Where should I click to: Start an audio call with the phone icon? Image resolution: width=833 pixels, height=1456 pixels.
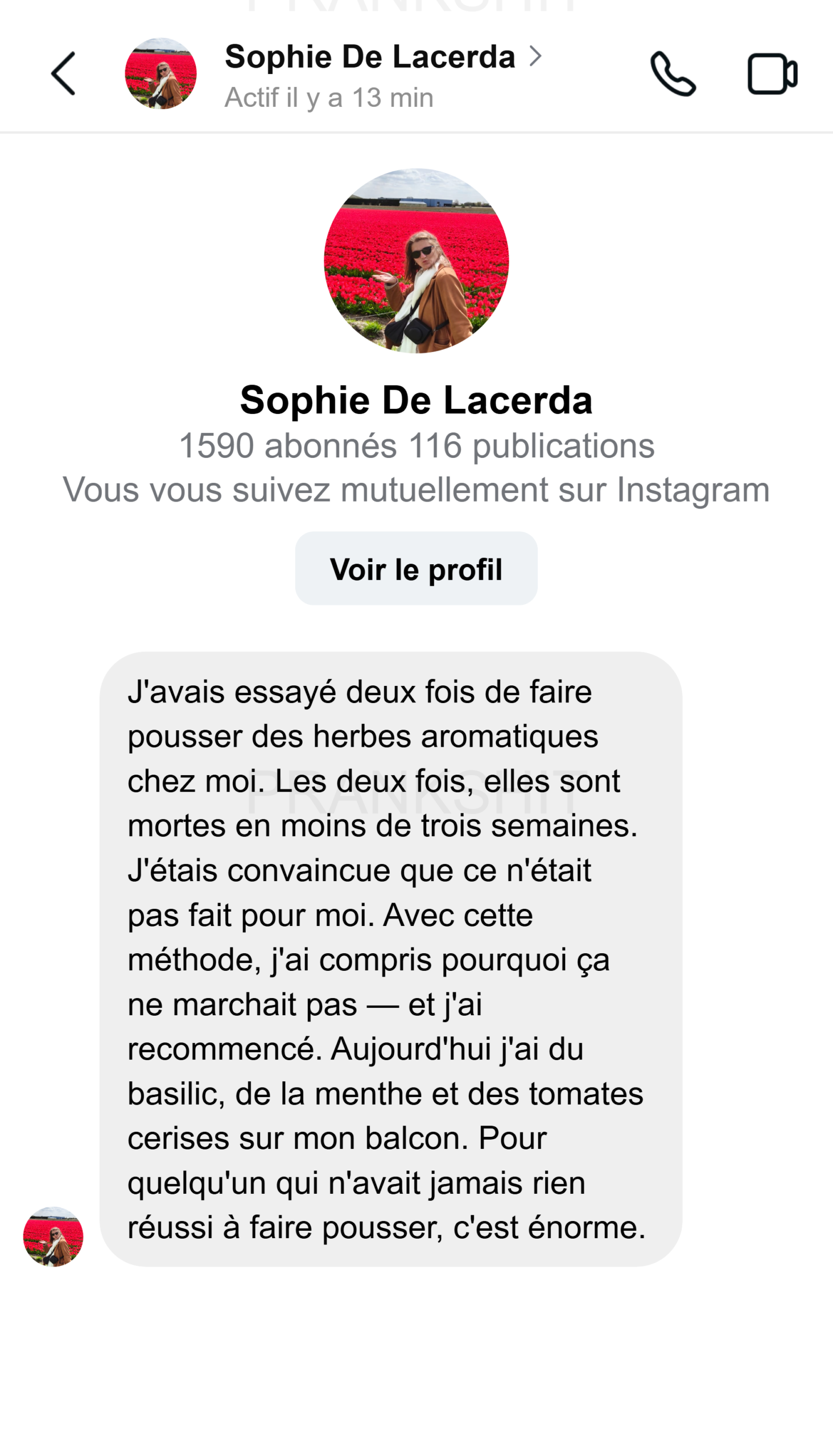click(673, 74)
